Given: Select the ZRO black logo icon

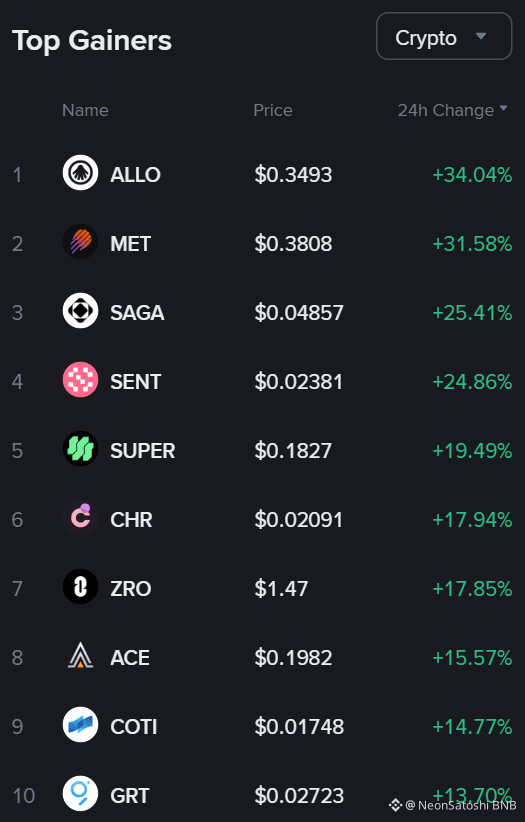Looking at the screenshot, I should [80, 587].
